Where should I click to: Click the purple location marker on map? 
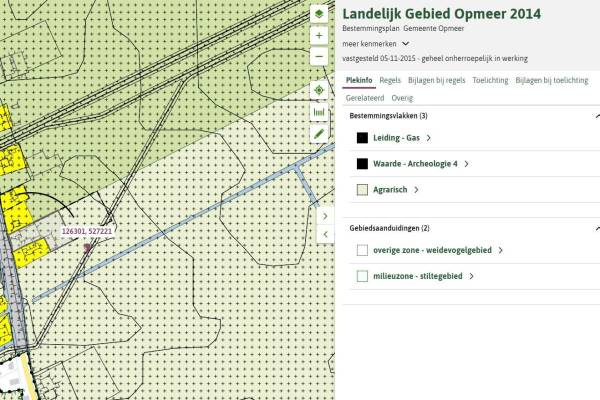[x=88, y=248]
